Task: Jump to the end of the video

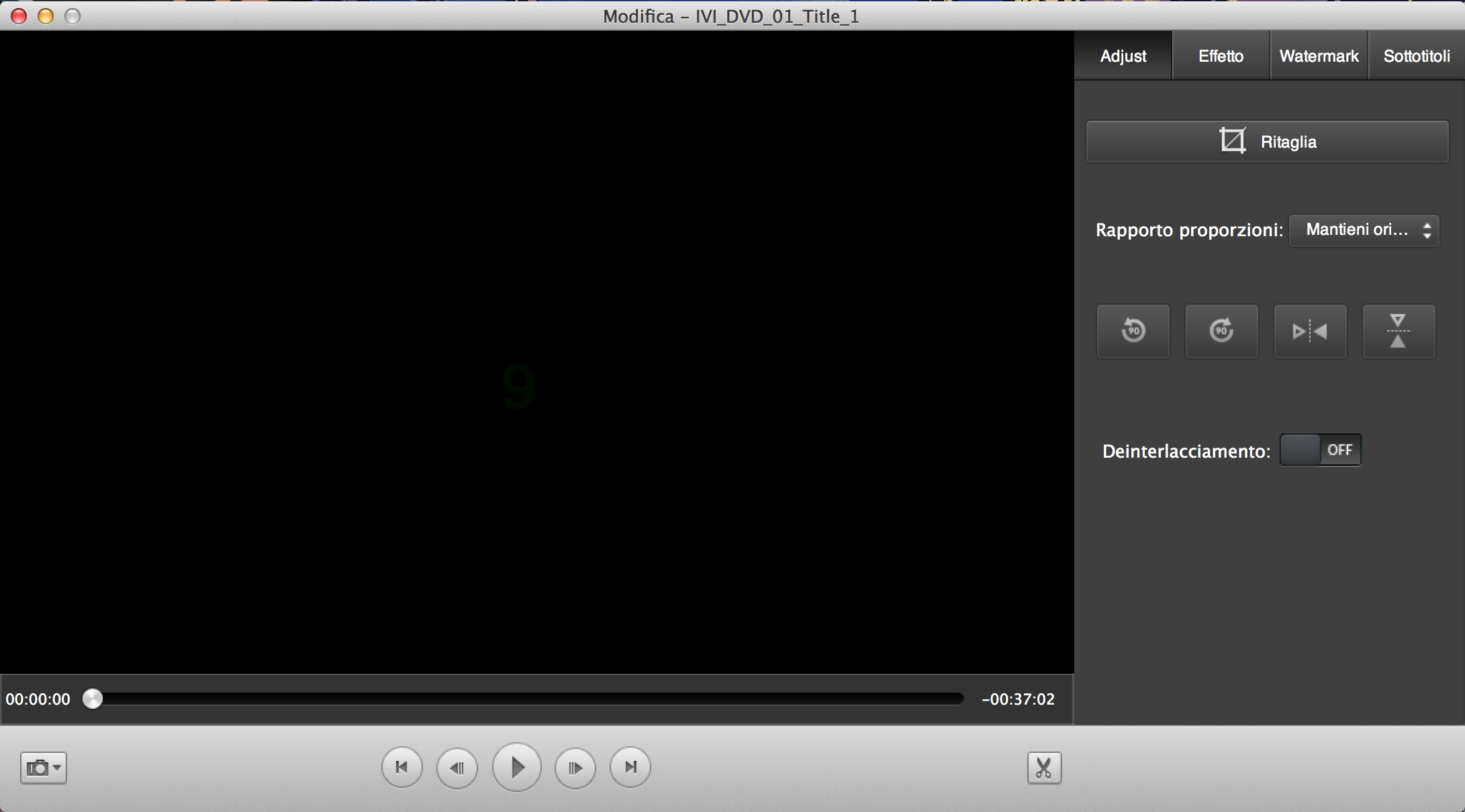Action: 630,767
